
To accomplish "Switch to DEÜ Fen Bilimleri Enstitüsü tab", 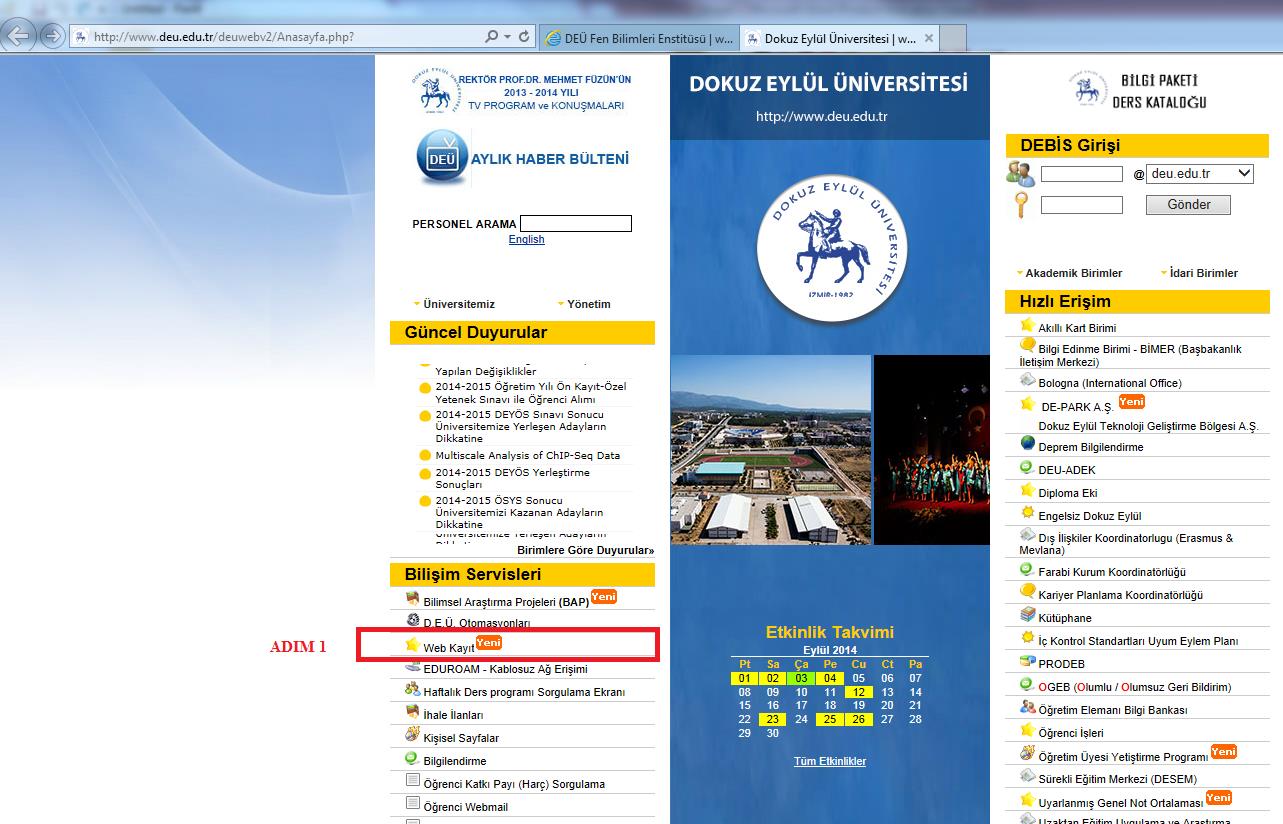I will 639,38.
